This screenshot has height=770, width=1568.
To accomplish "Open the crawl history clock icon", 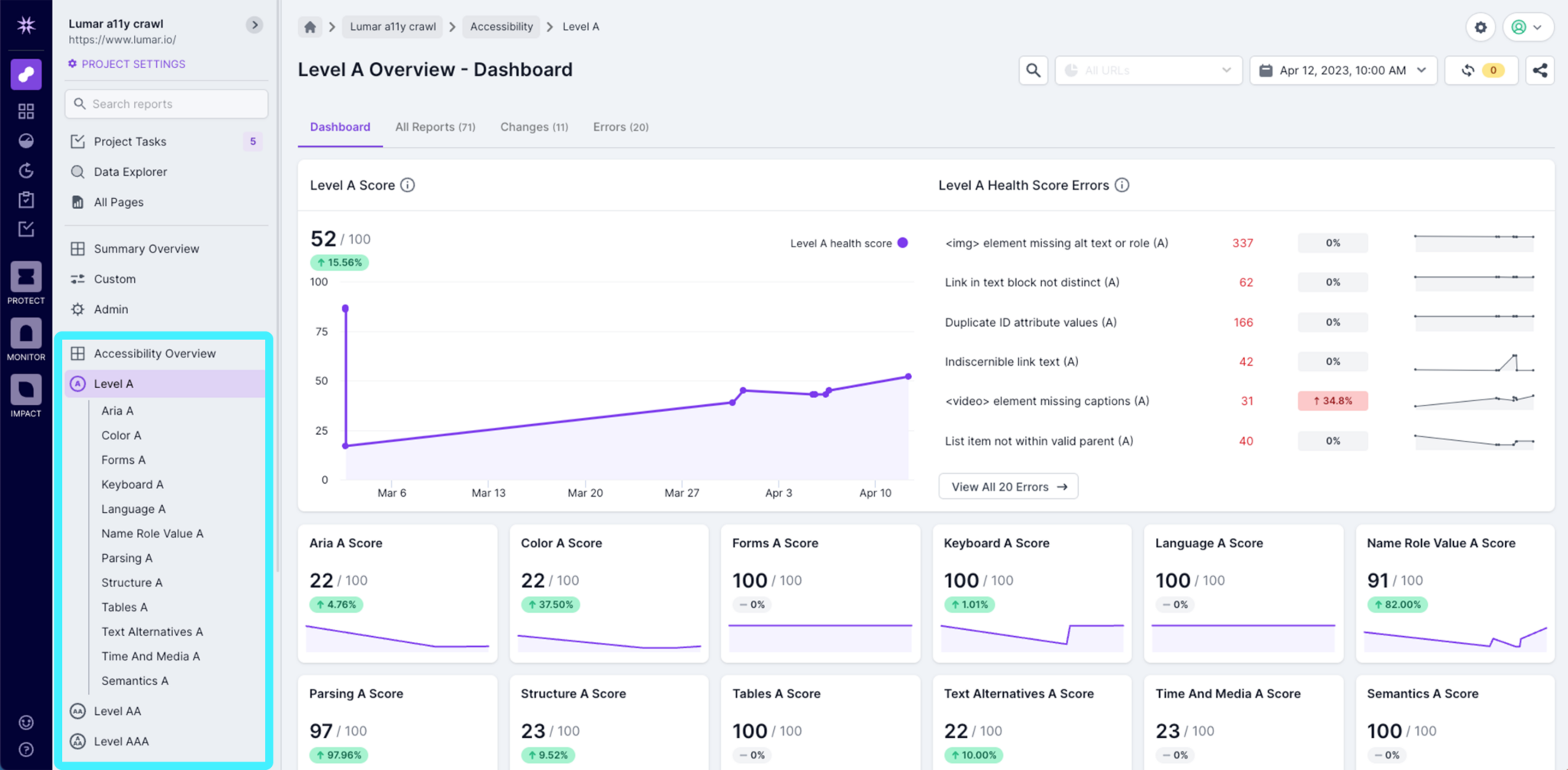I will (25, 171).
